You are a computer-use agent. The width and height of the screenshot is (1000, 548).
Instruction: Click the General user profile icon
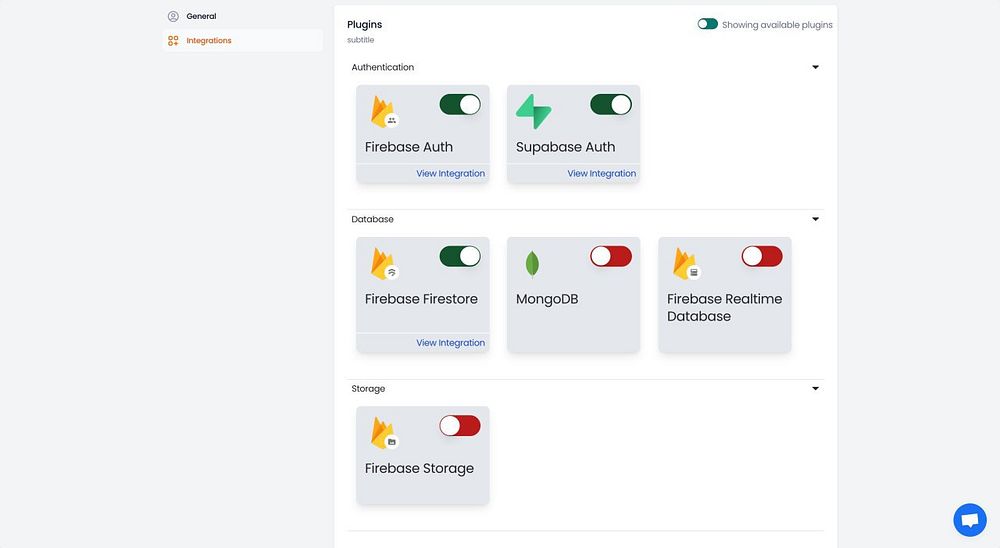pyautogui.click(x=173, y=16)
